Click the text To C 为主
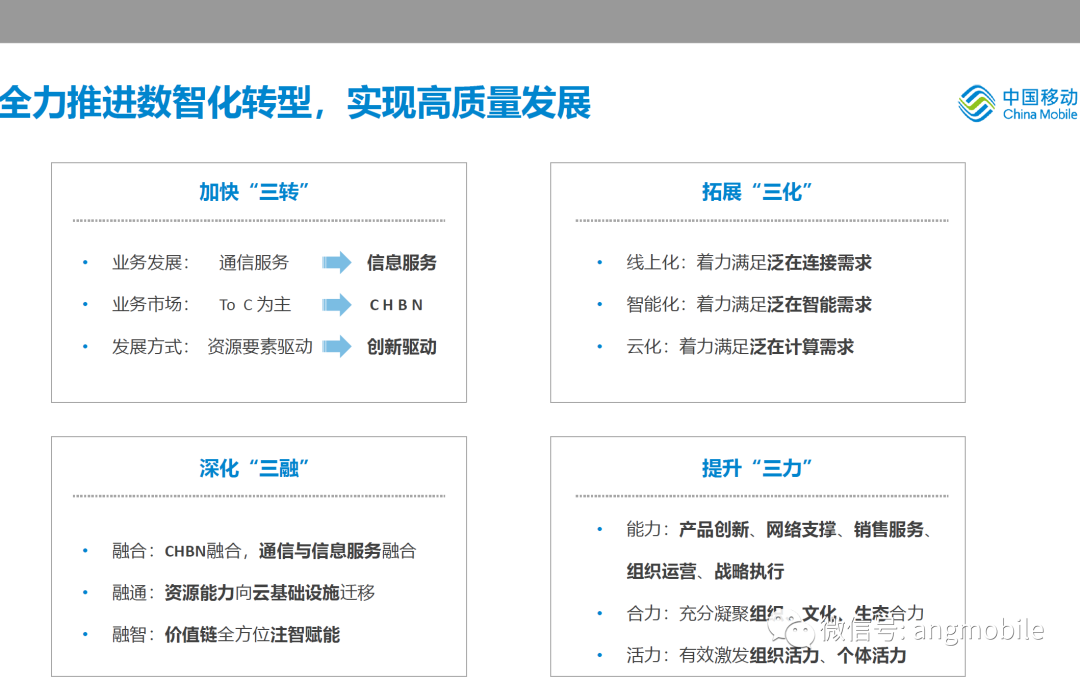 (x=255, y=304)
